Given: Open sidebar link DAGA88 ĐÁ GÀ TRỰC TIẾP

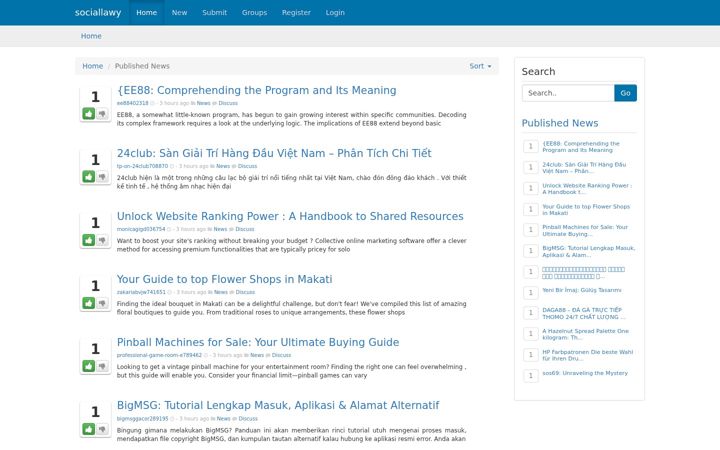Looking at the screenshot, I should (x=583, y=314).
